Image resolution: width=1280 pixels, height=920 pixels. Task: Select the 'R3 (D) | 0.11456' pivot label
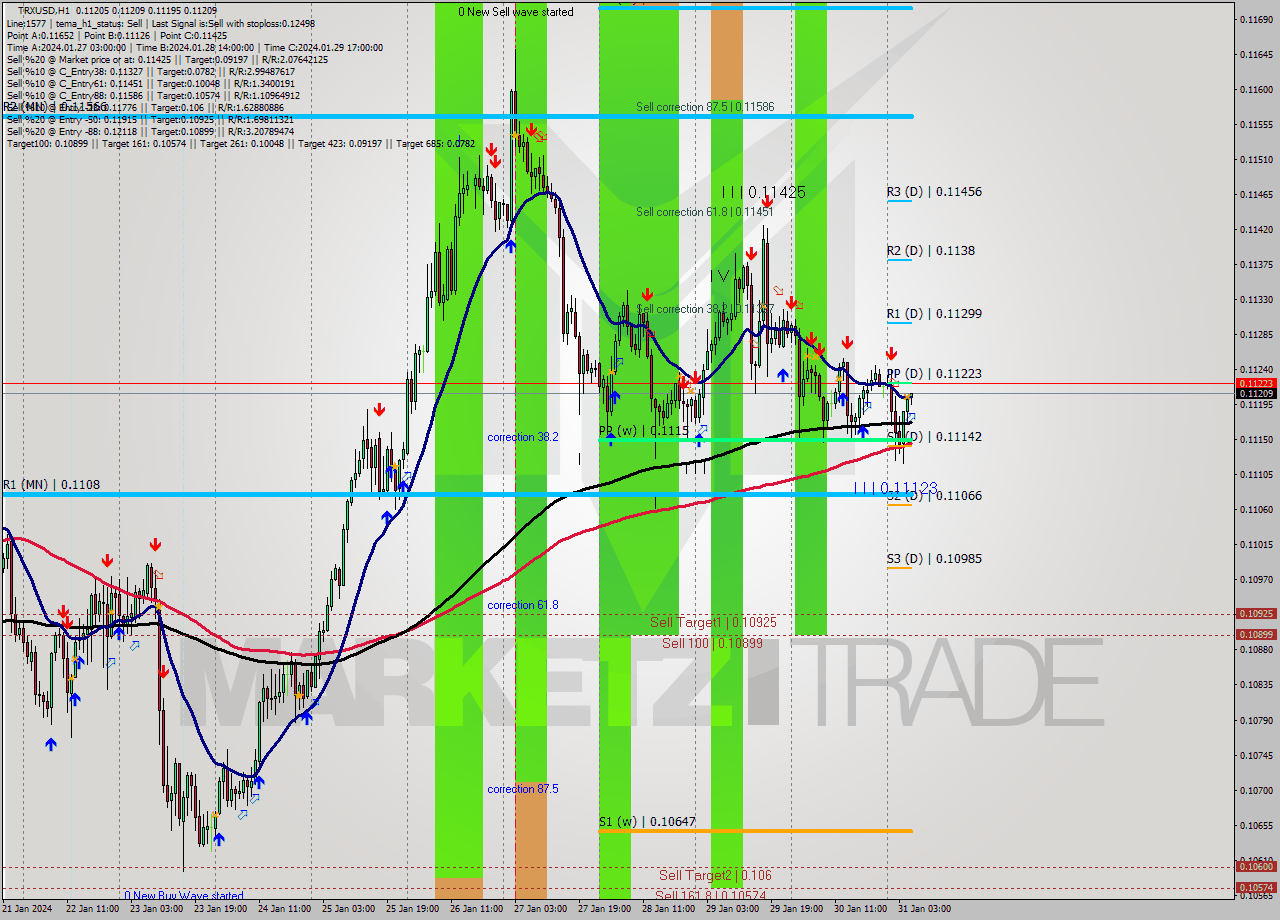coord(934,192)
